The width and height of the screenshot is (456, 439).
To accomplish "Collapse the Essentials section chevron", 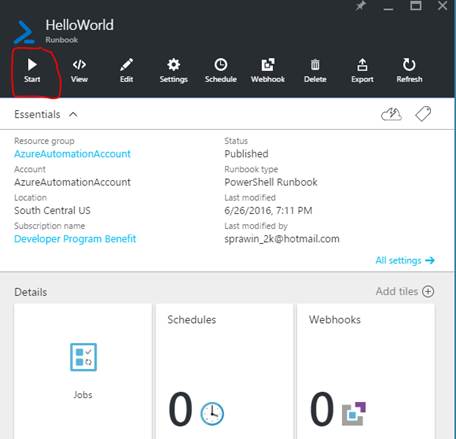I will 73,115.
